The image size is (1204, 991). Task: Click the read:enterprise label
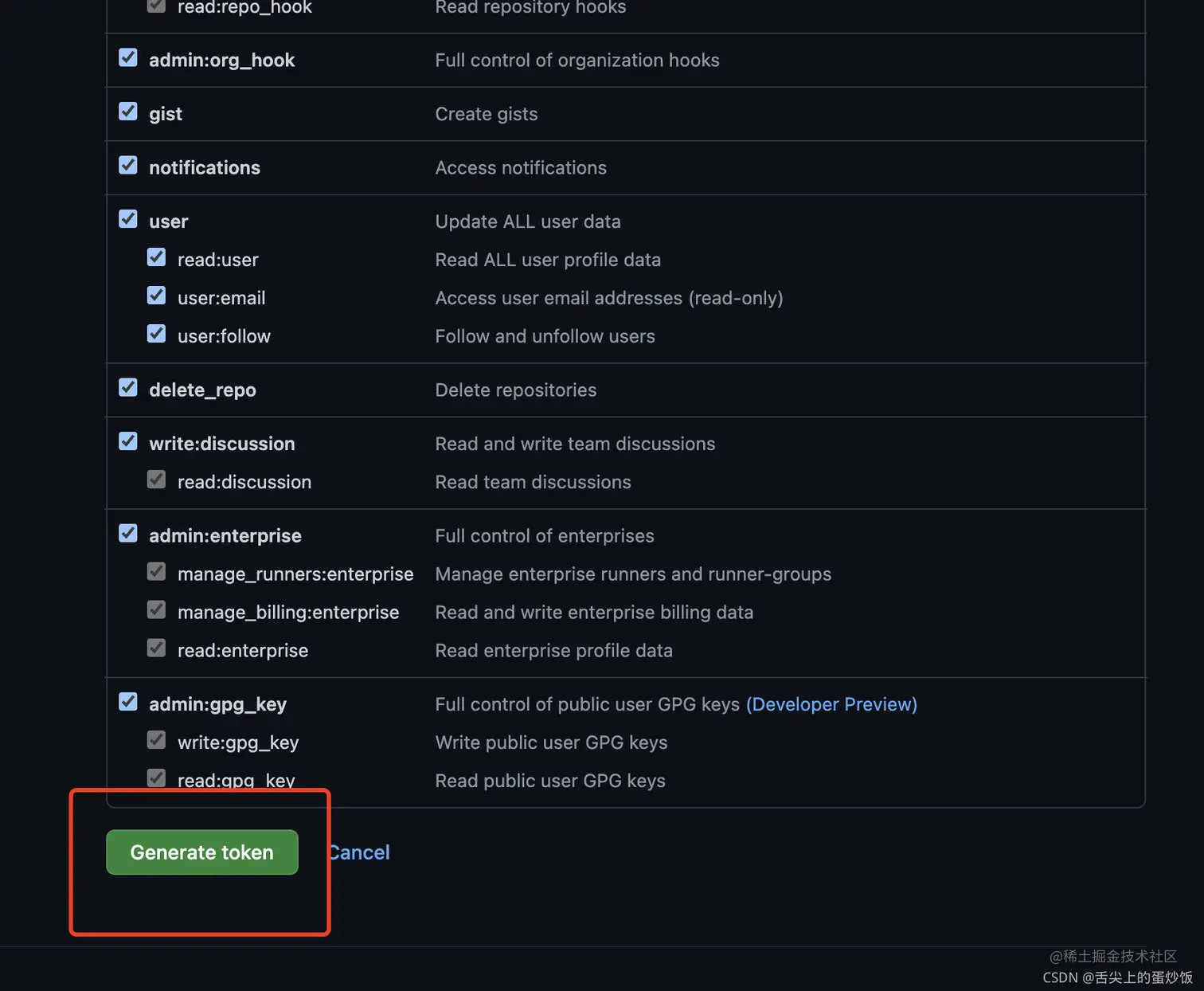tap(243, 651)
